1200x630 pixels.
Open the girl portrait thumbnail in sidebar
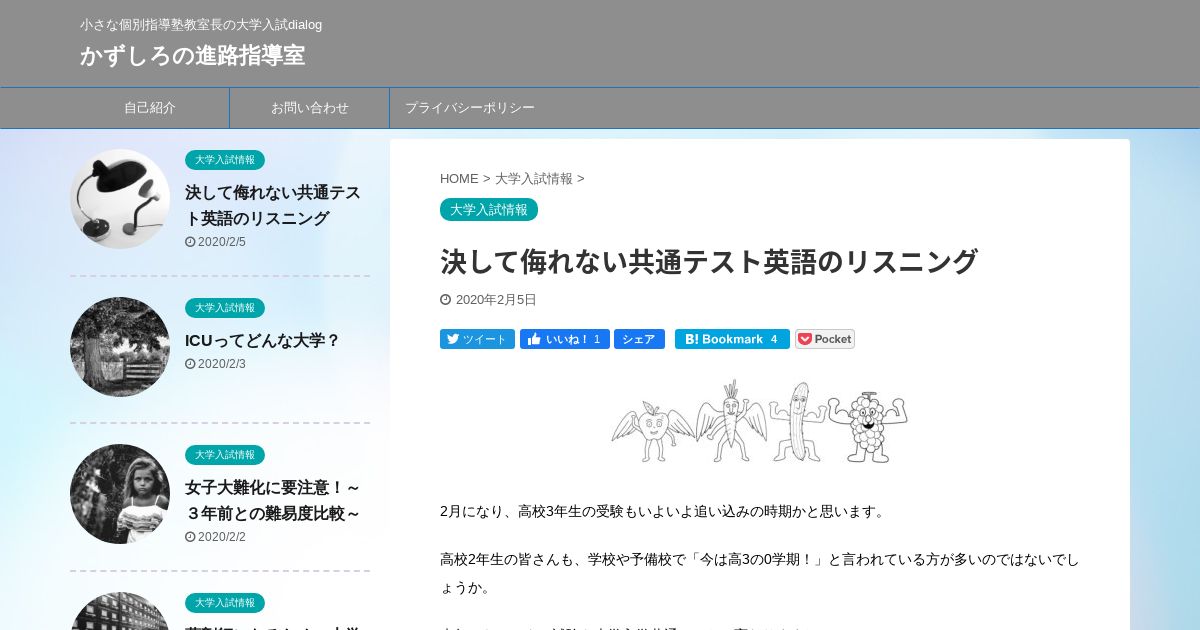(x=120, y=494)
